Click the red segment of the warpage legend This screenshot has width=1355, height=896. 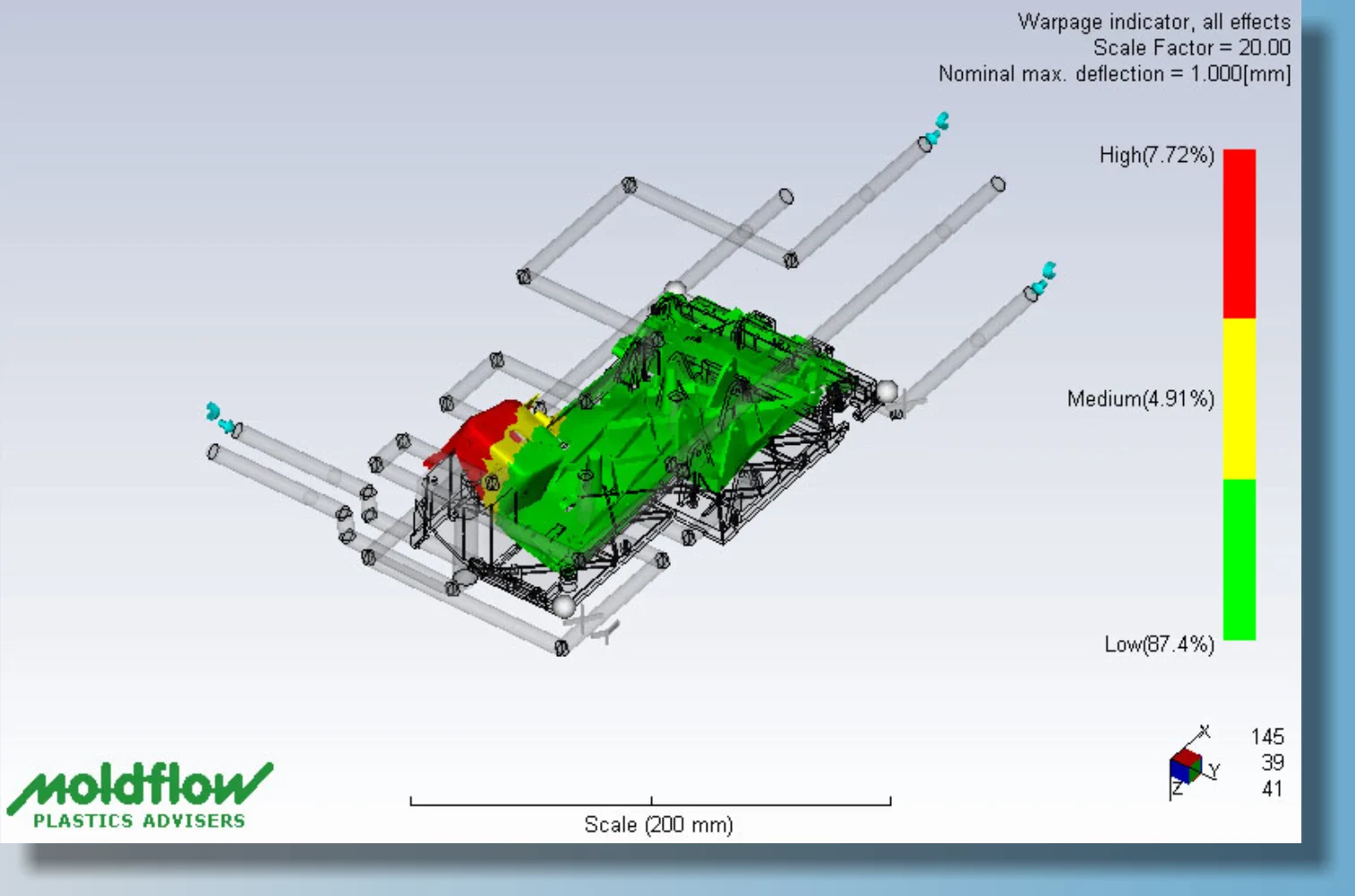(x=1239, y=233)
